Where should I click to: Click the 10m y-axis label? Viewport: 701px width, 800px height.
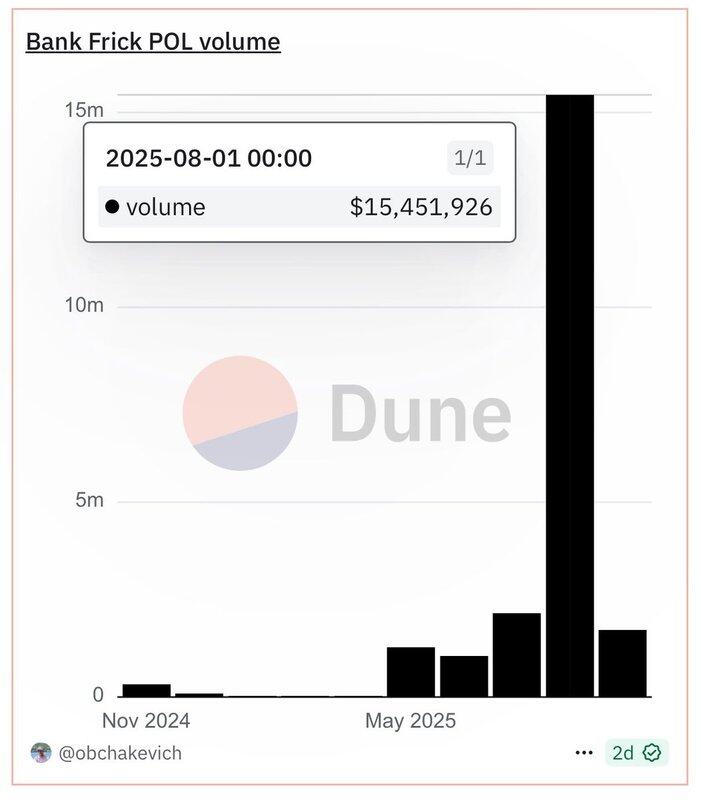84,305
